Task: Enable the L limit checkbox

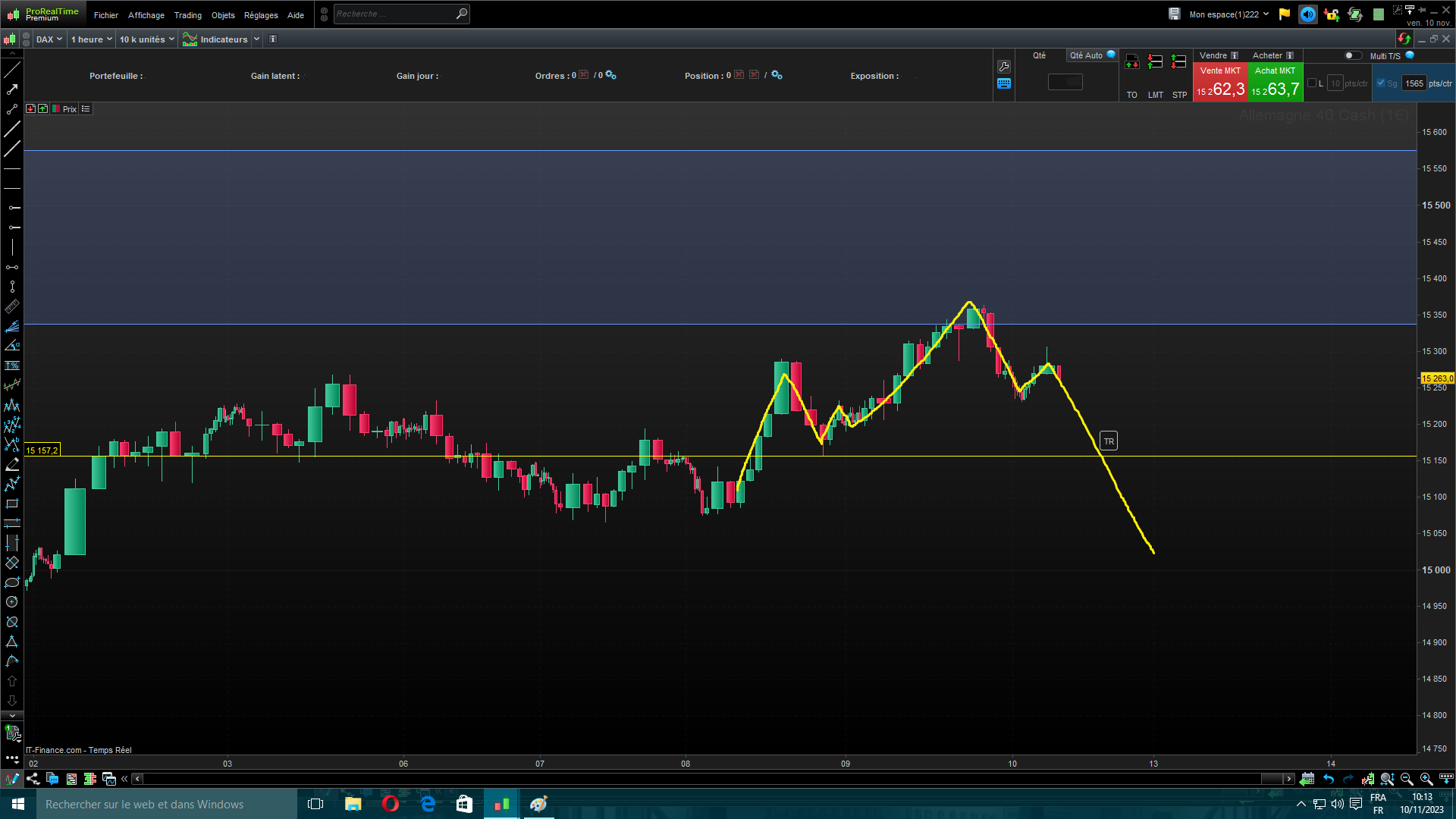Action: tap(1312, 83)
